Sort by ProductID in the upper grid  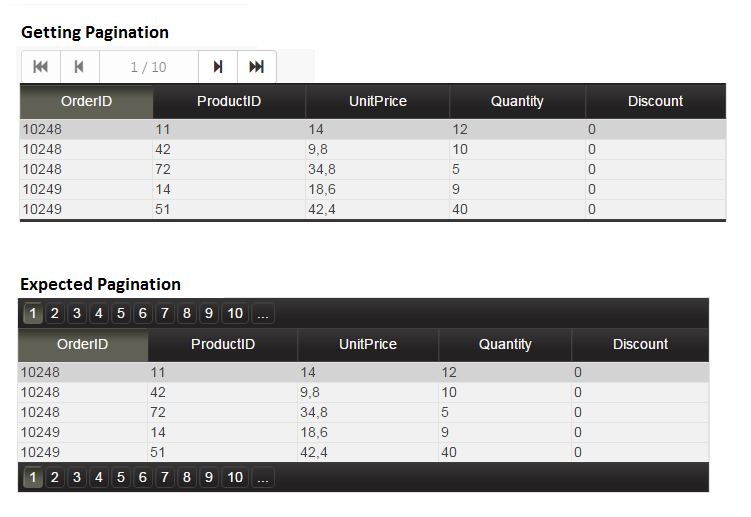tap(229, 102)
